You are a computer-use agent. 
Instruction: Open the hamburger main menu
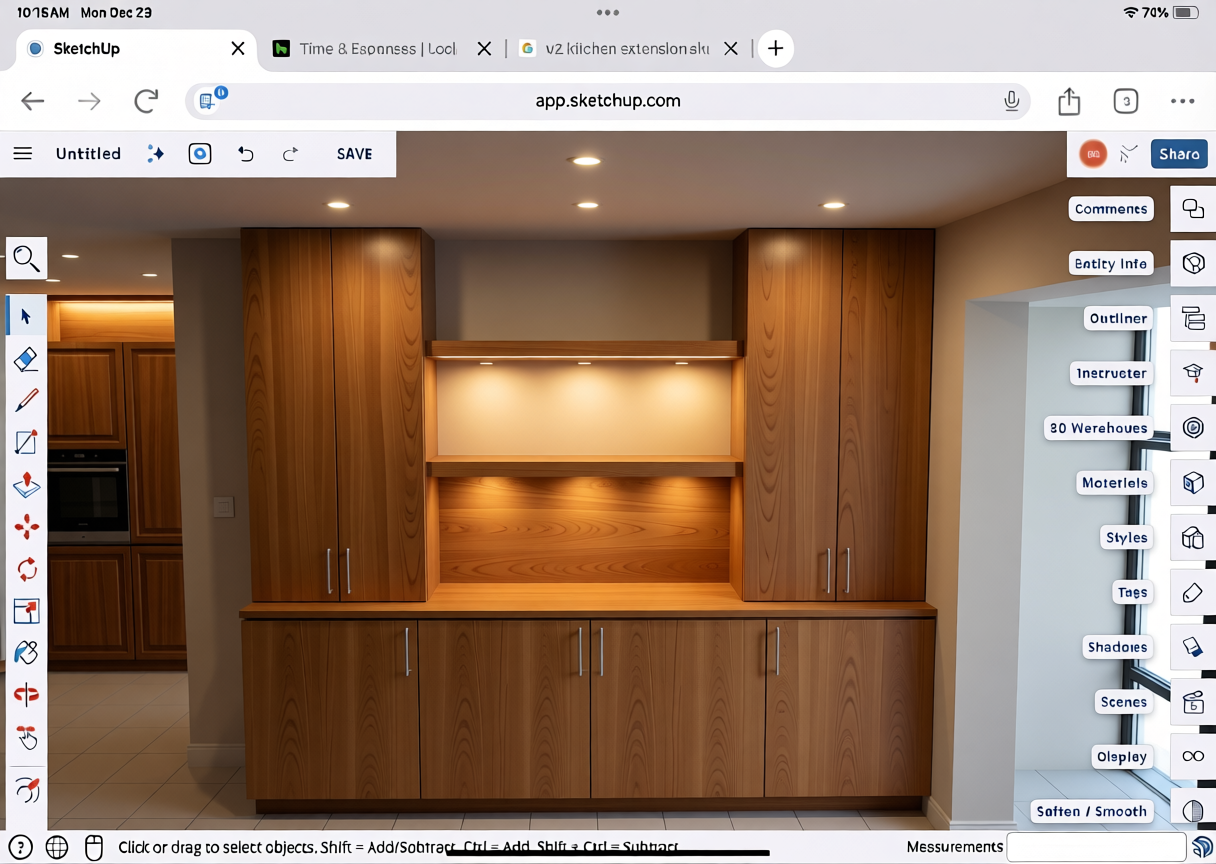tap(22, 154)
